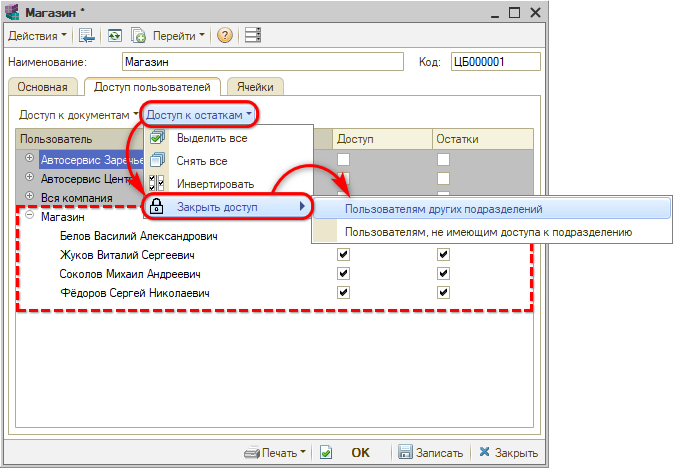Uncheck Доступ for Жуков Виталий Сергеевич
The width and height of the screenshot is (673, 468).
point(343,255)
